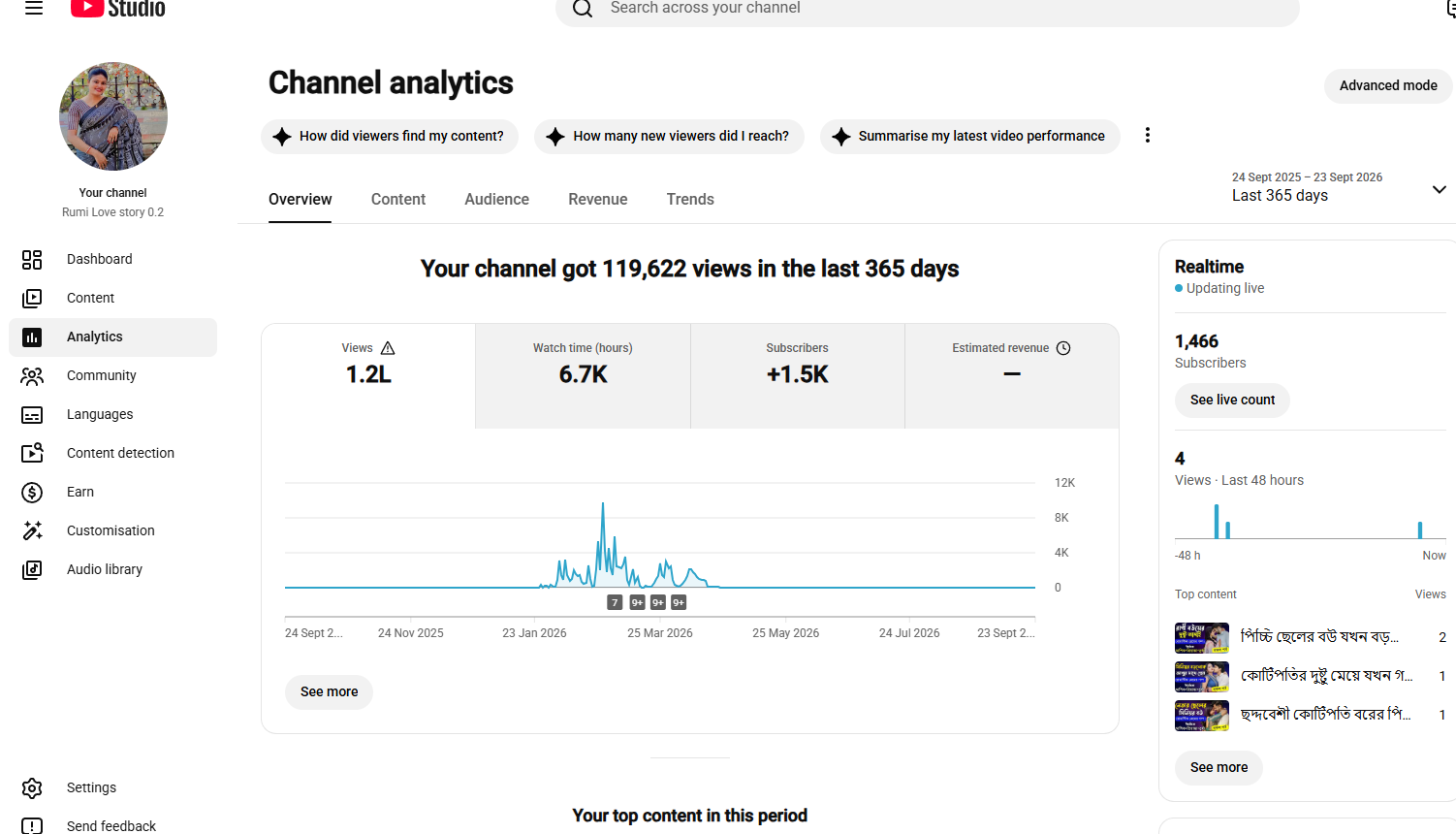The width and height of the screenshot is (1456, 834).
Task: Click See more in the Realtime panel
Action: pos(1219,767)
